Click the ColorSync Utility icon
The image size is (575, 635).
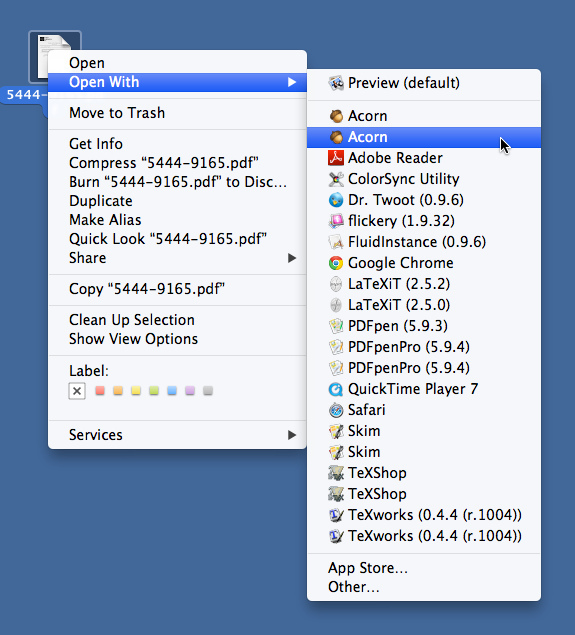pos(336,179)
